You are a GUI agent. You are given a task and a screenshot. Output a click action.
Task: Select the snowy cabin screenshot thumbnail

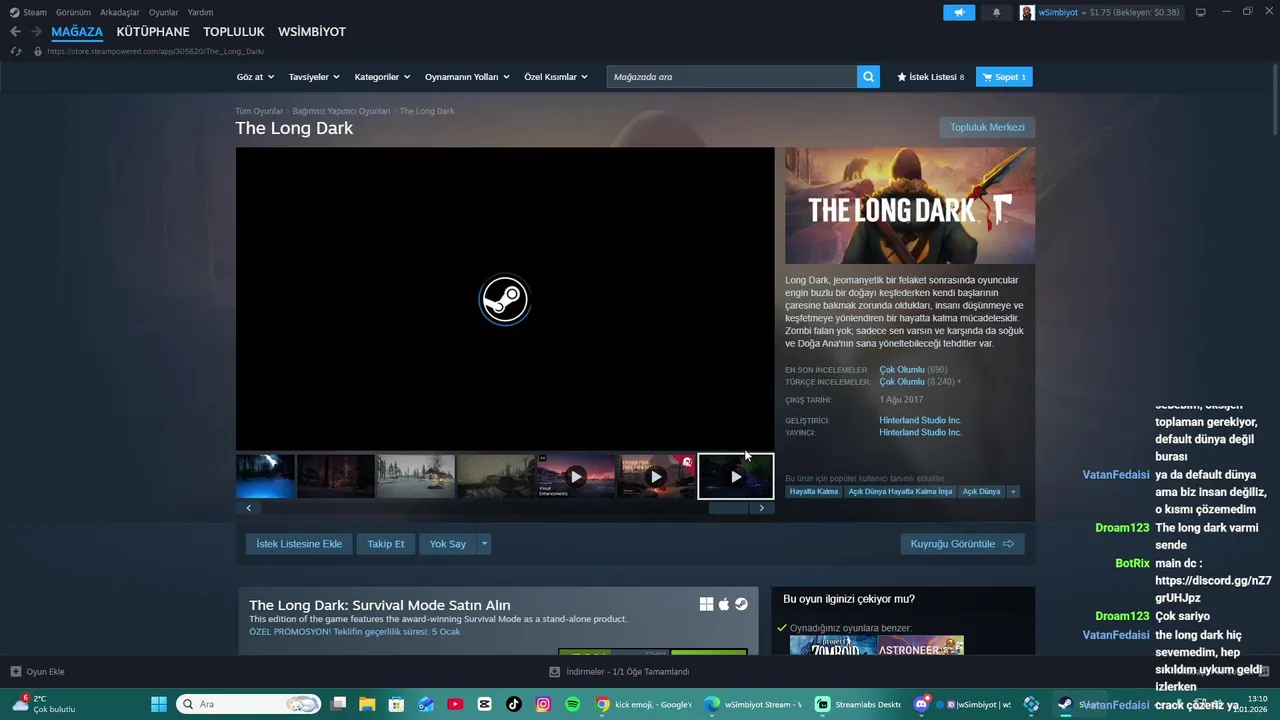coord(416,476)
